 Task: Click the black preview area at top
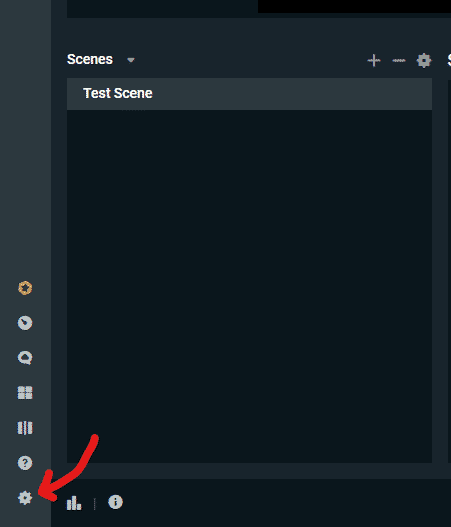354,6
